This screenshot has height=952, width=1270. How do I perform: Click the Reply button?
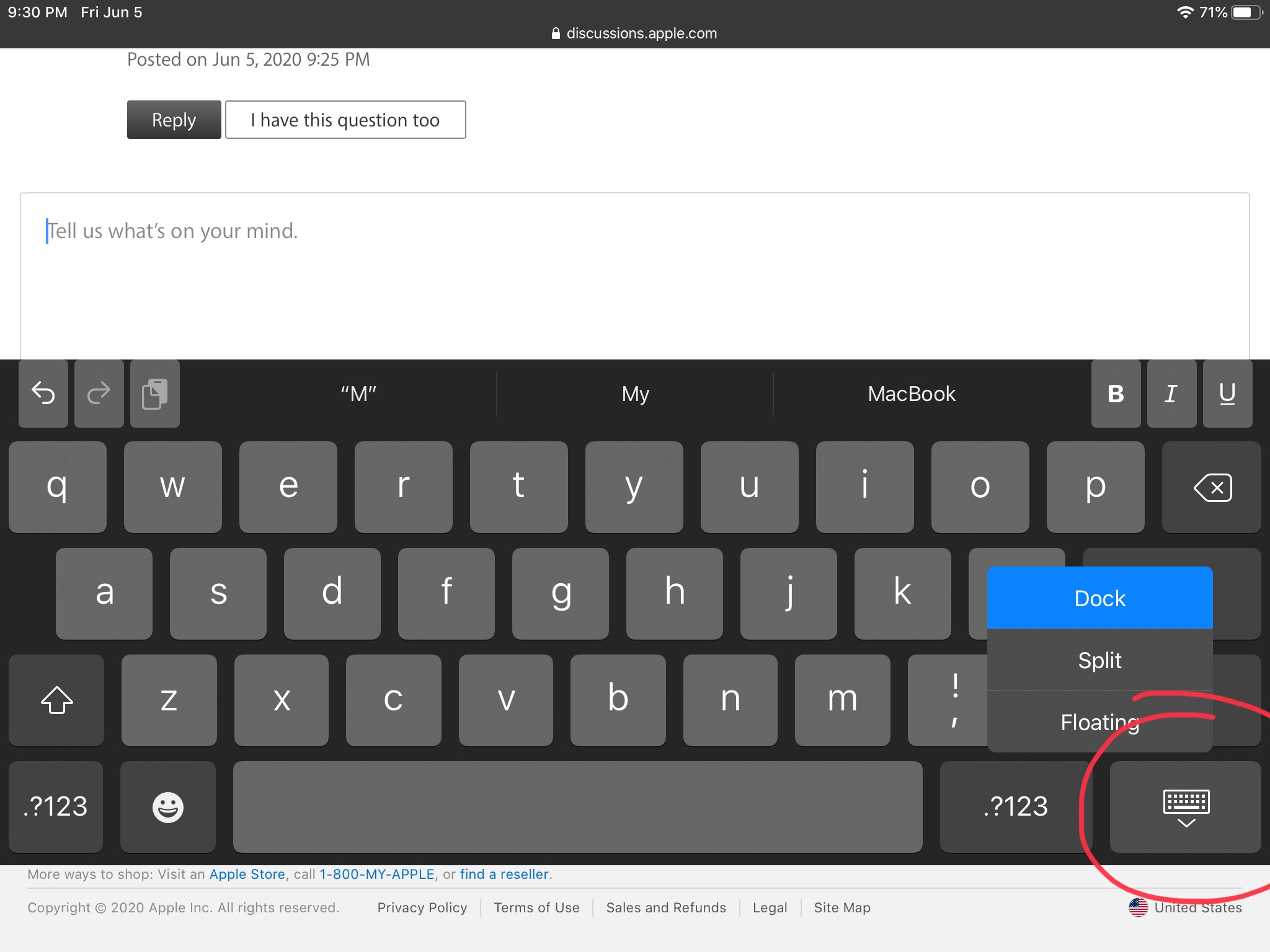pyautogui.click(x=174, y=120)
